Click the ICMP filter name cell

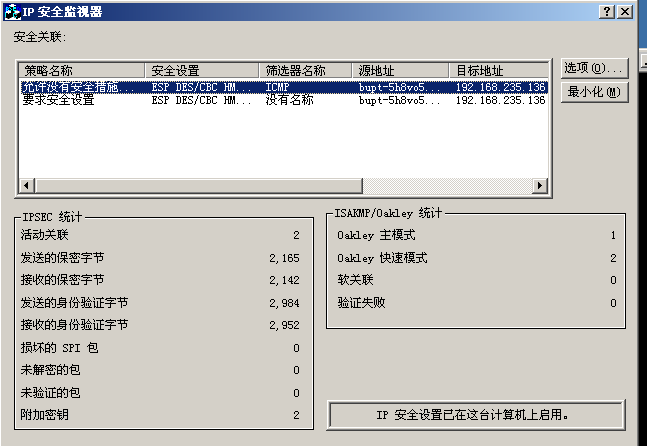pos(278,87)
